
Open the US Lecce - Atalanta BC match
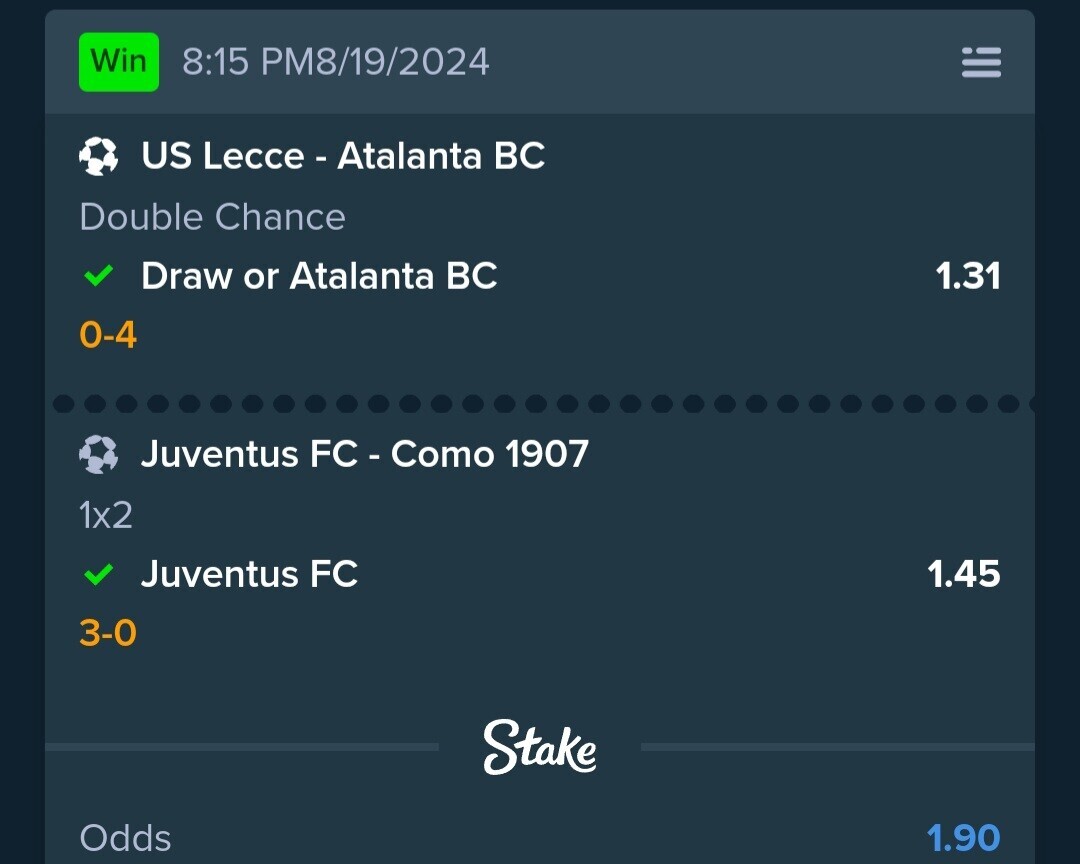click(343, 156)
